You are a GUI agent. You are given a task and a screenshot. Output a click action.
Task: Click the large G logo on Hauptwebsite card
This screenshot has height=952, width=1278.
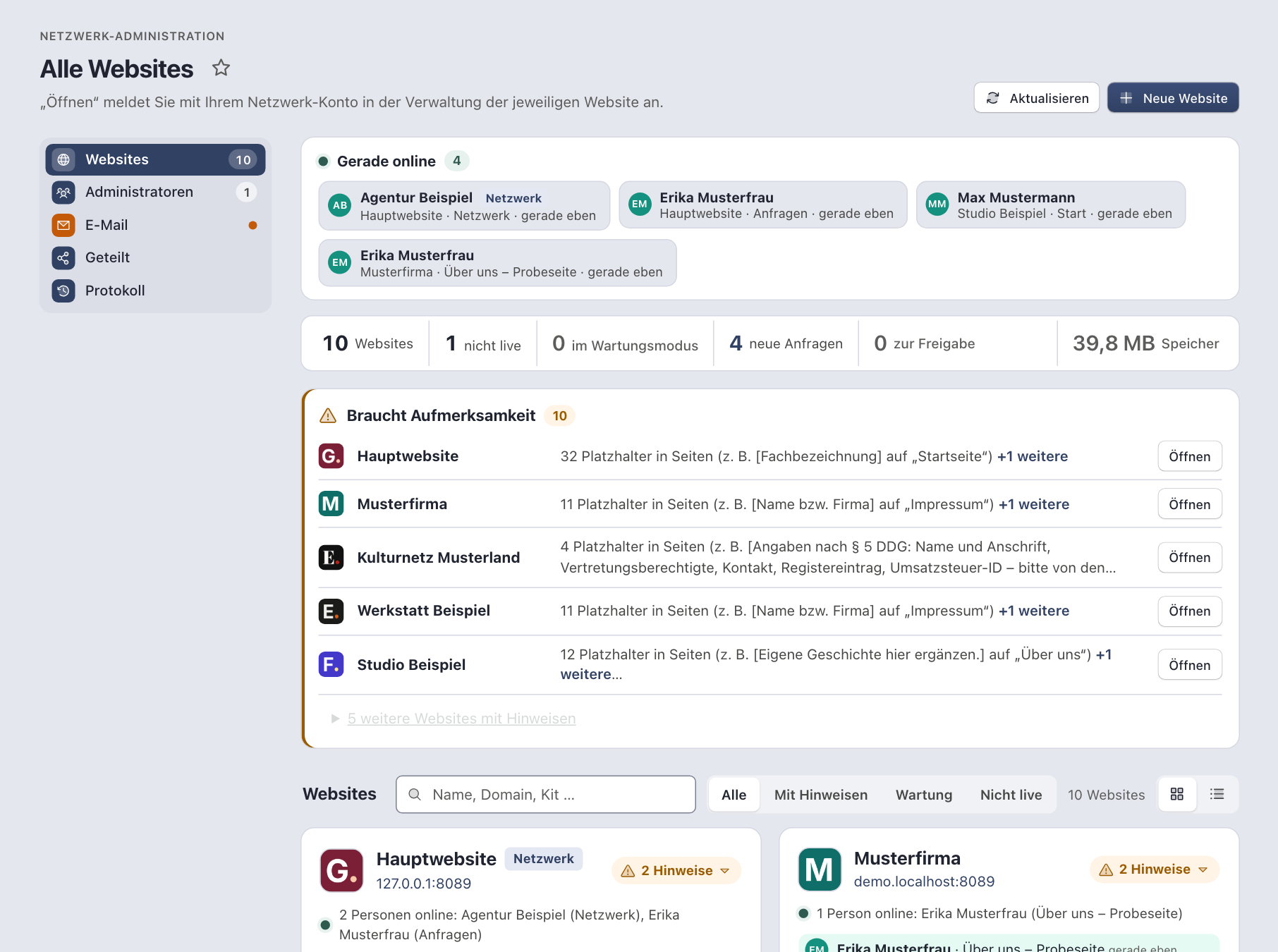pyautogui.click(x=341, y=871)
